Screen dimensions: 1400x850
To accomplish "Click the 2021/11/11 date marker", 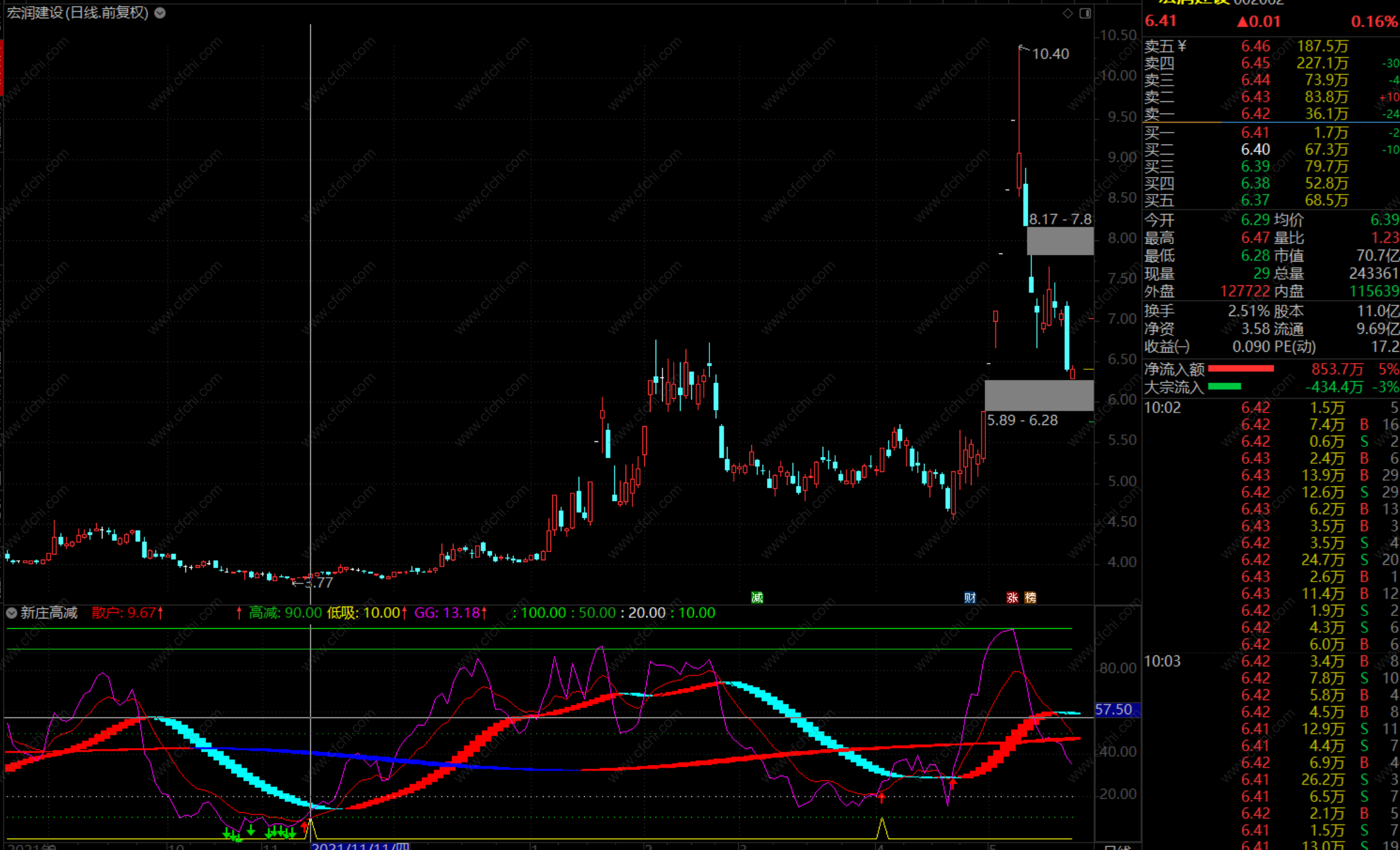I will [x=360, y=846].
